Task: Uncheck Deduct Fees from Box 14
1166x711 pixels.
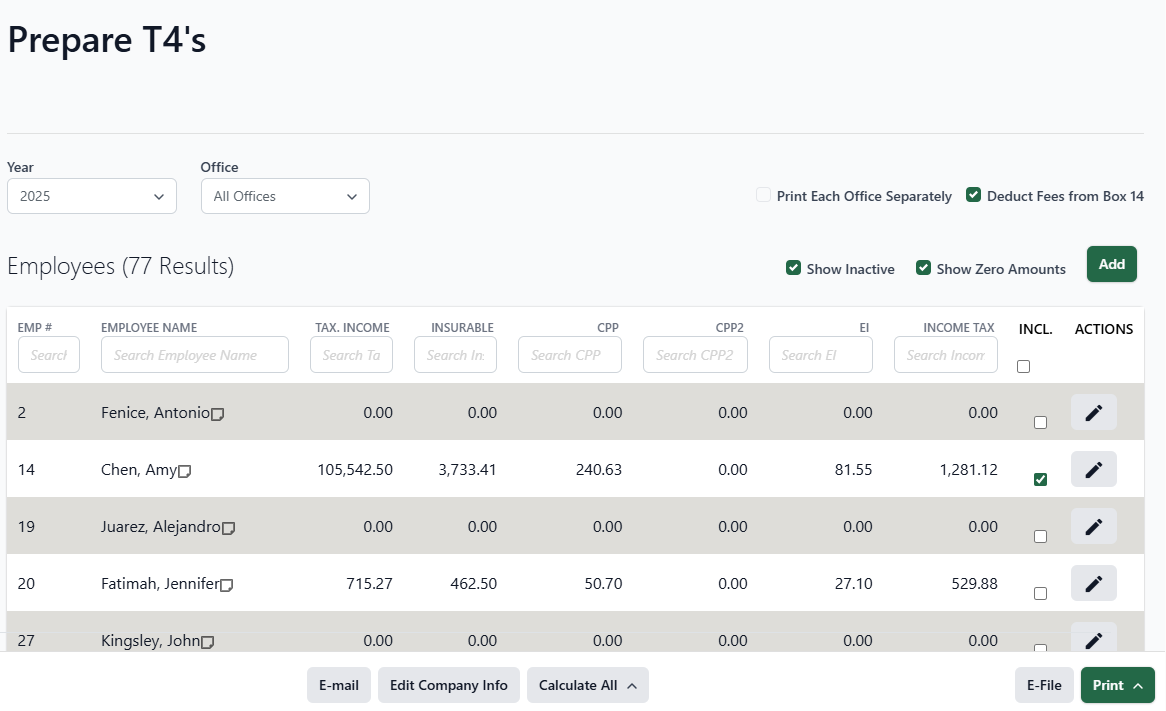Action: [x=973, y=195]
